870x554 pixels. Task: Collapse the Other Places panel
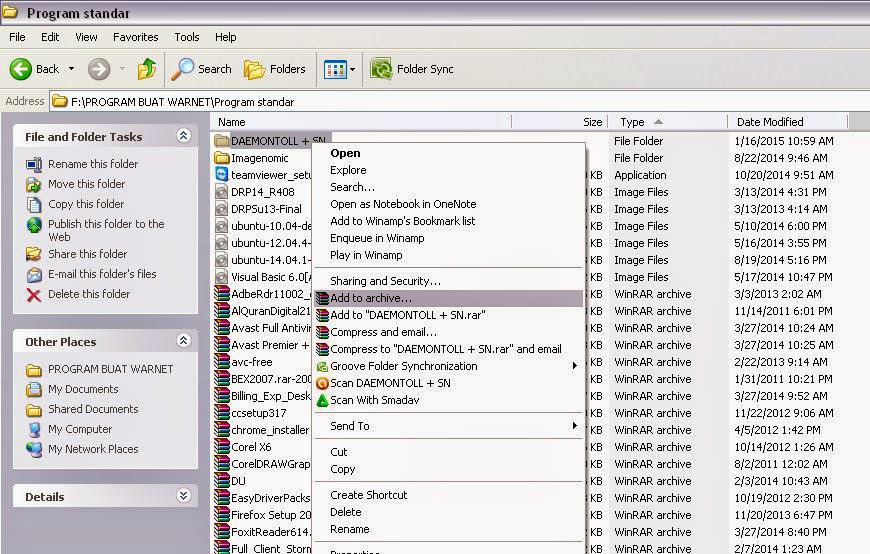point(184,341)
